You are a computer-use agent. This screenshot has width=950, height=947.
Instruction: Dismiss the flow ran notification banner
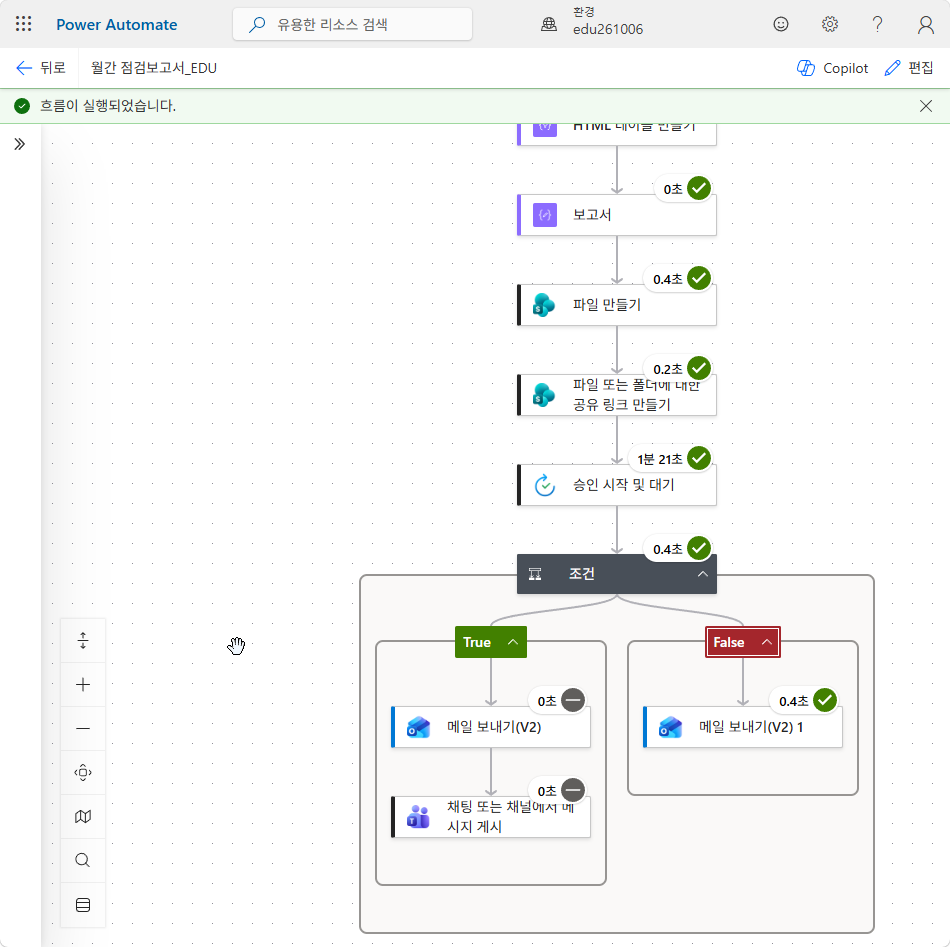tap(926, 106)
